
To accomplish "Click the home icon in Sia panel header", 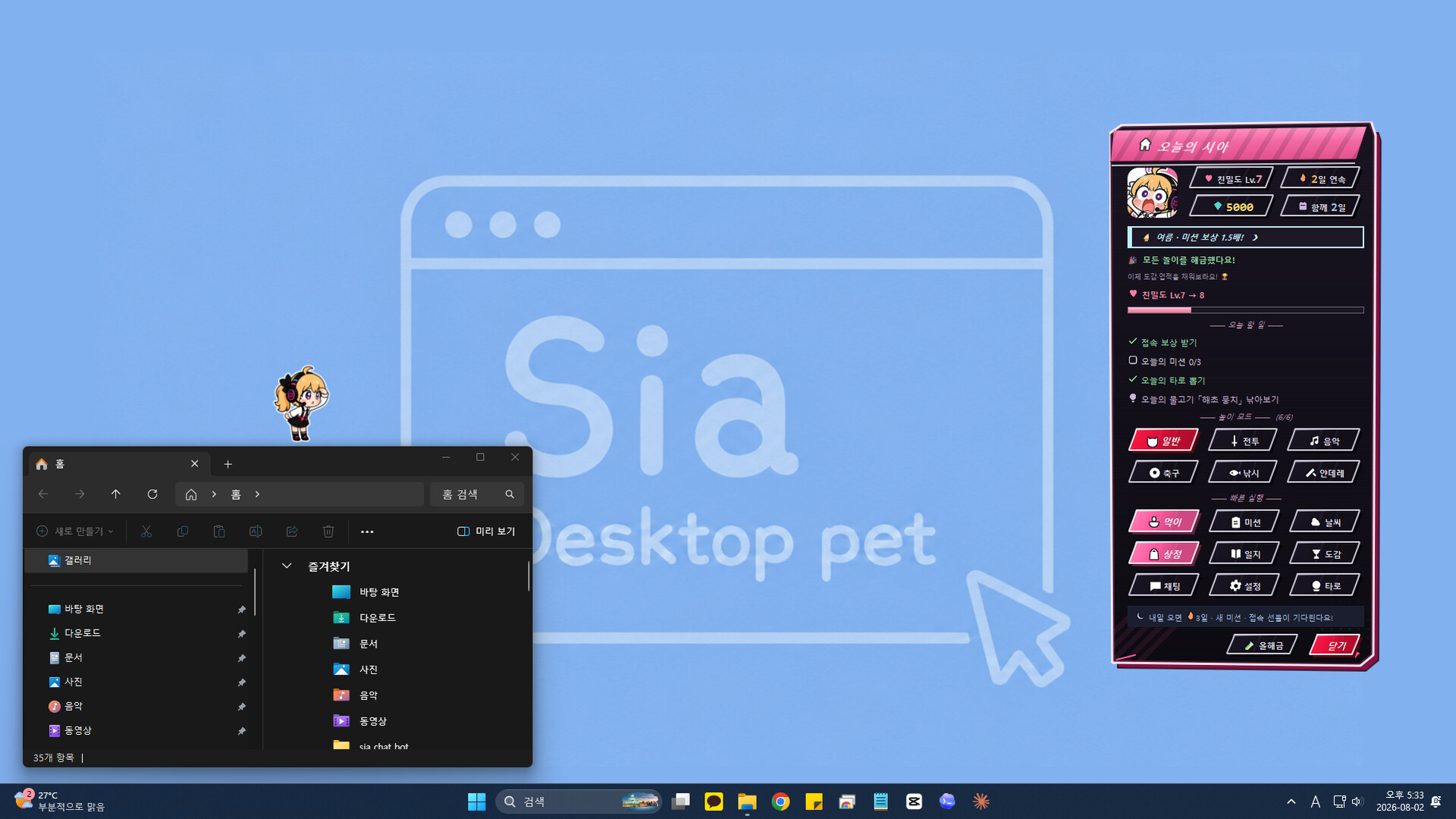I will [1145, 145].
